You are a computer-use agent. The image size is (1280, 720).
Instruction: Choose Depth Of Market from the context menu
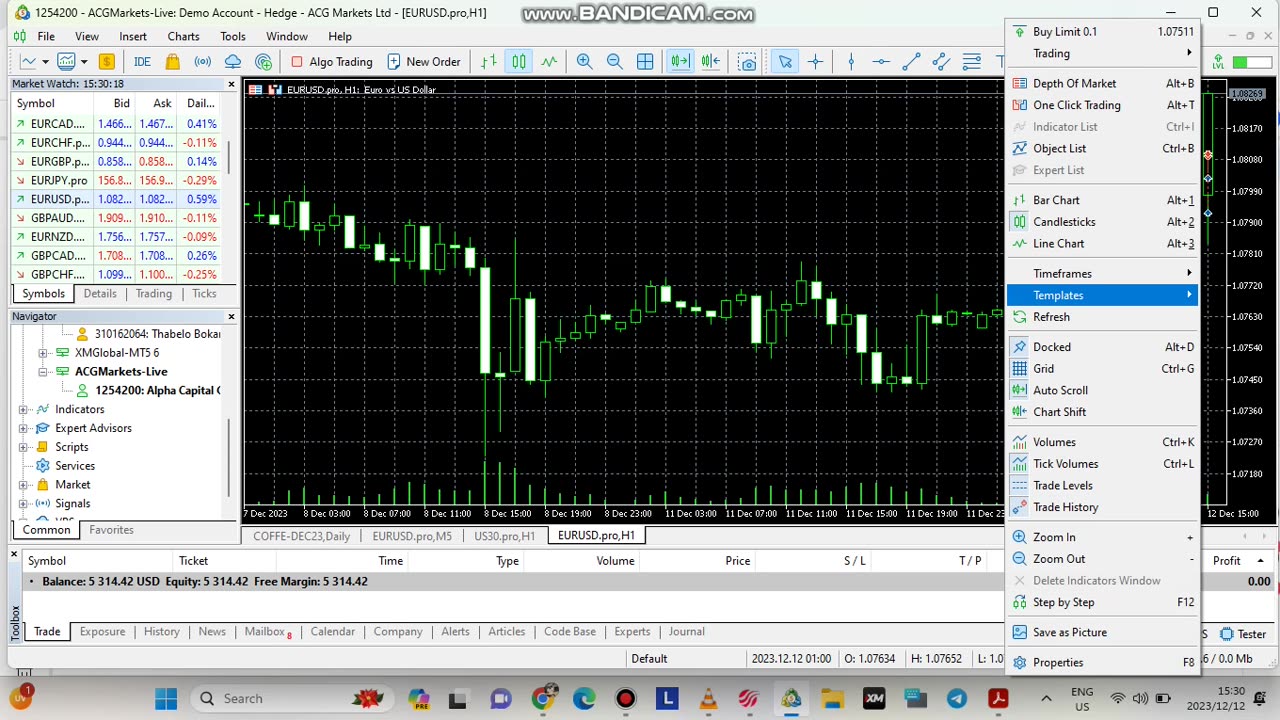pyautogui.click(x=1103, y=84)
